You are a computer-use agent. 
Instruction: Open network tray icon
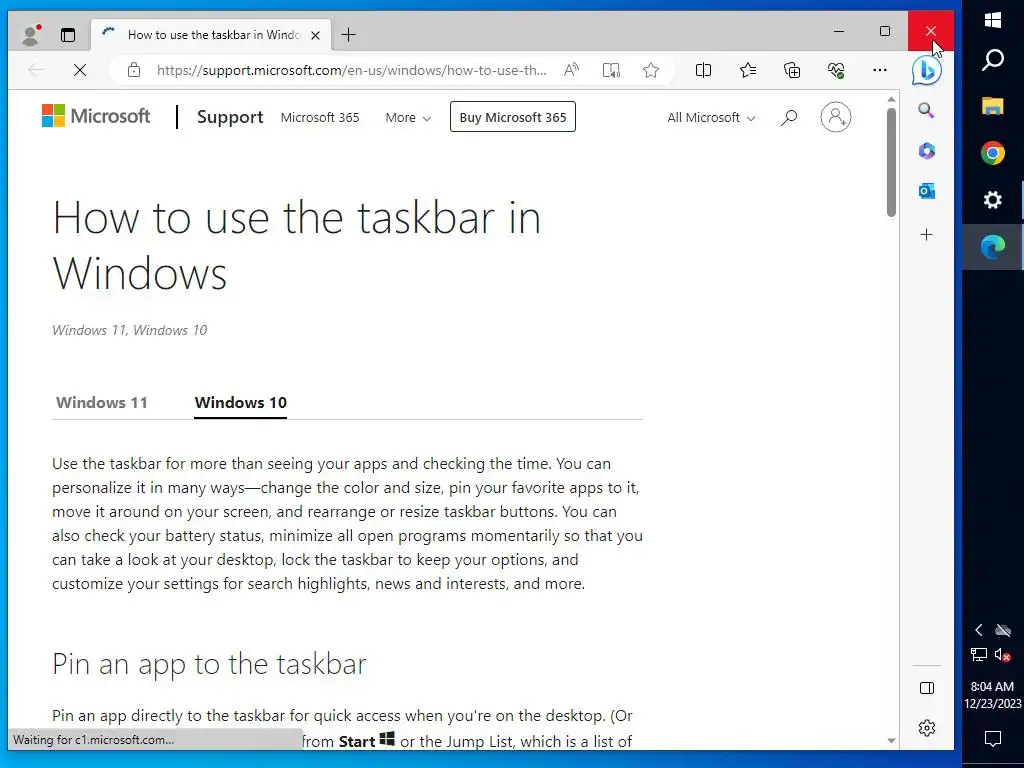coord(978,654)
